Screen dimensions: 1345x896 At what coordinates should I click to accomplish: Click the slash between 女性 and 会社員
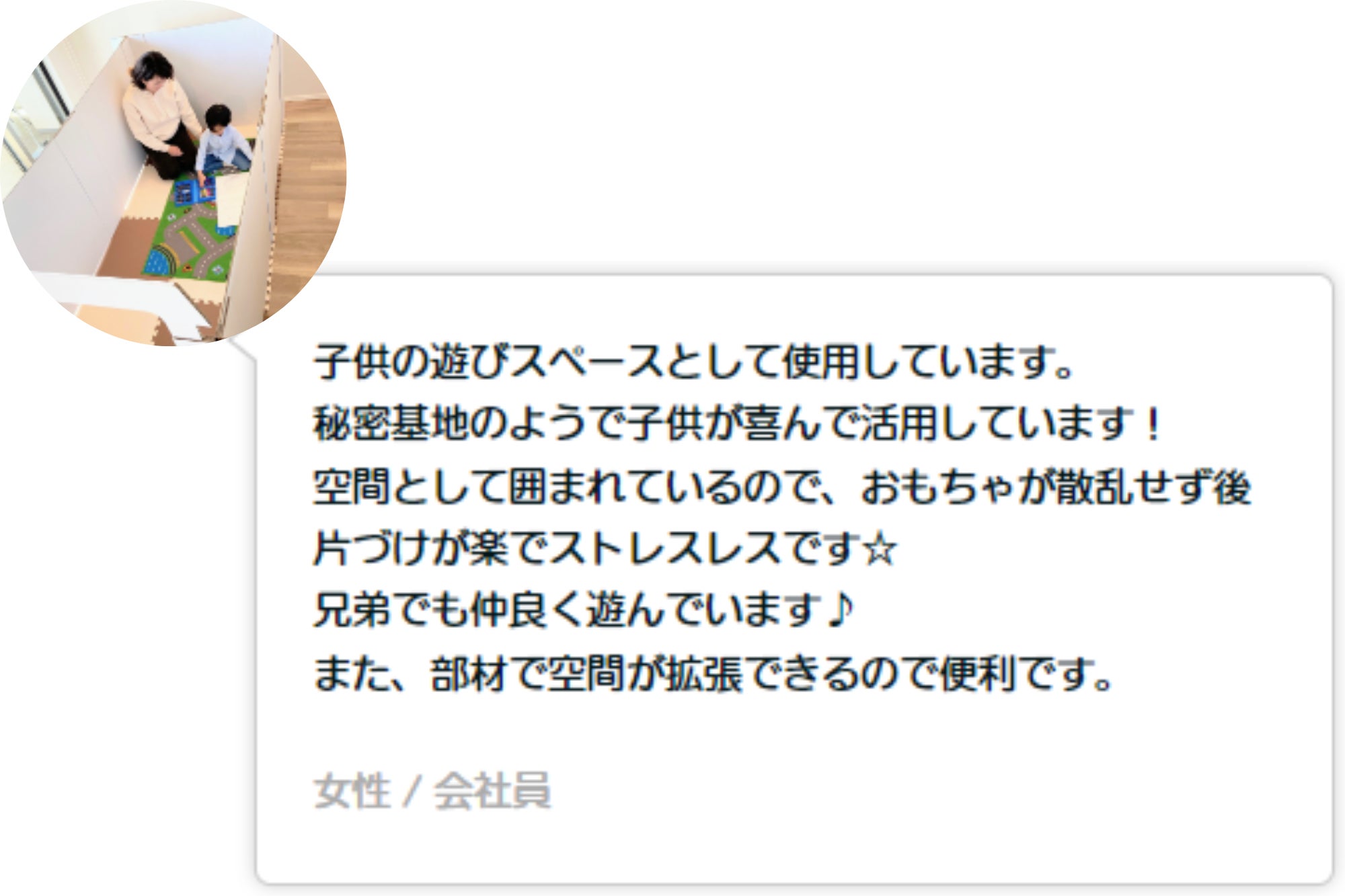click(412, 791)
